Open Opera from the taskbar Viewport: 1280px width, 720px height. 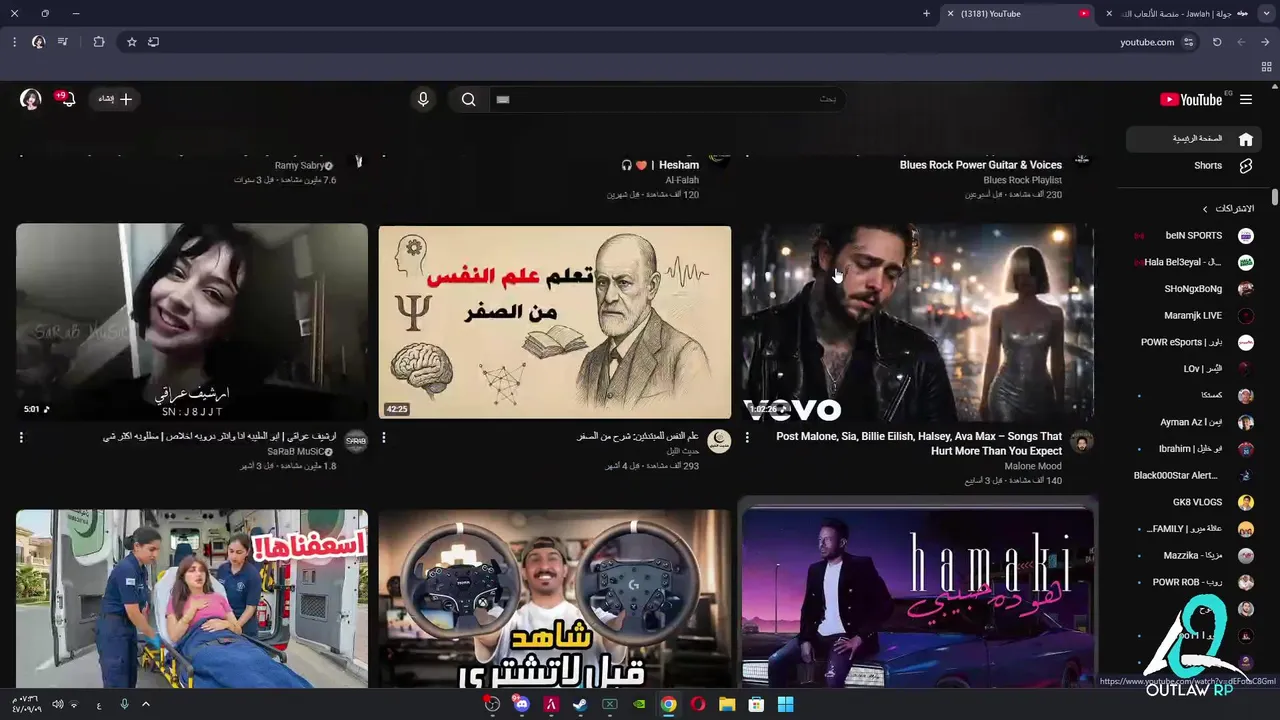[698, 704]
